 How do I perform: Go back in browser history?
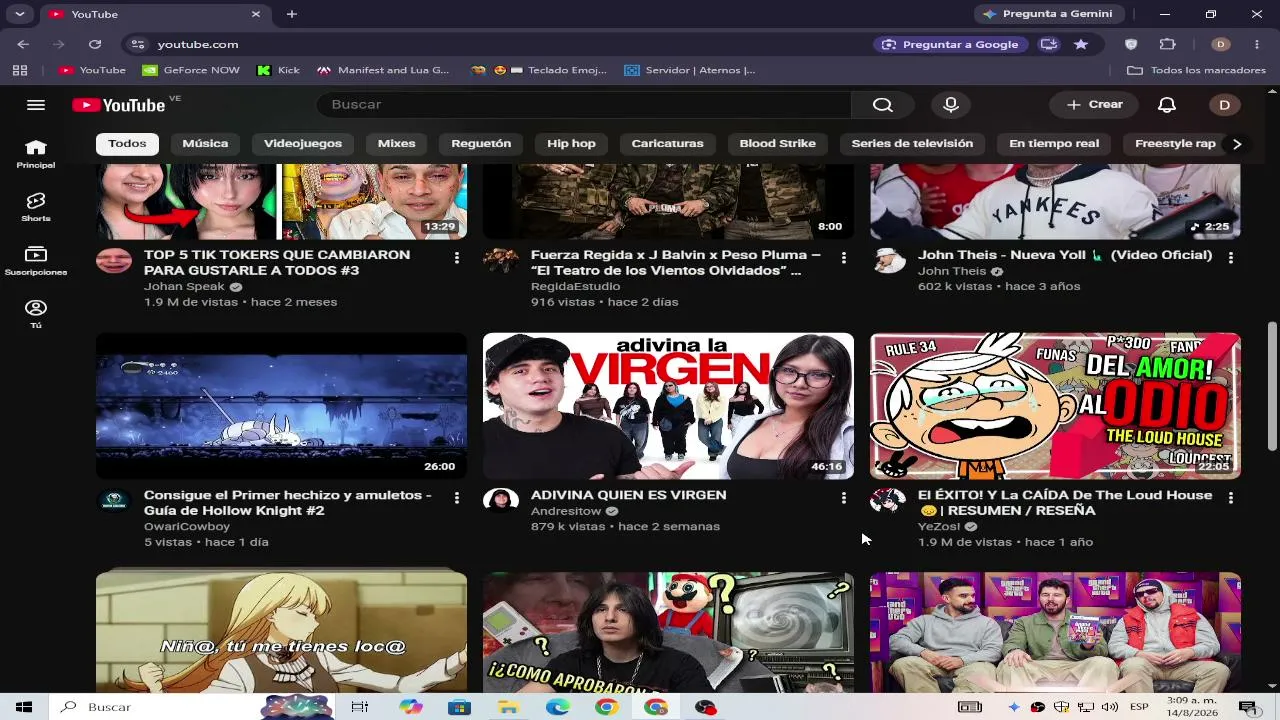23,44
